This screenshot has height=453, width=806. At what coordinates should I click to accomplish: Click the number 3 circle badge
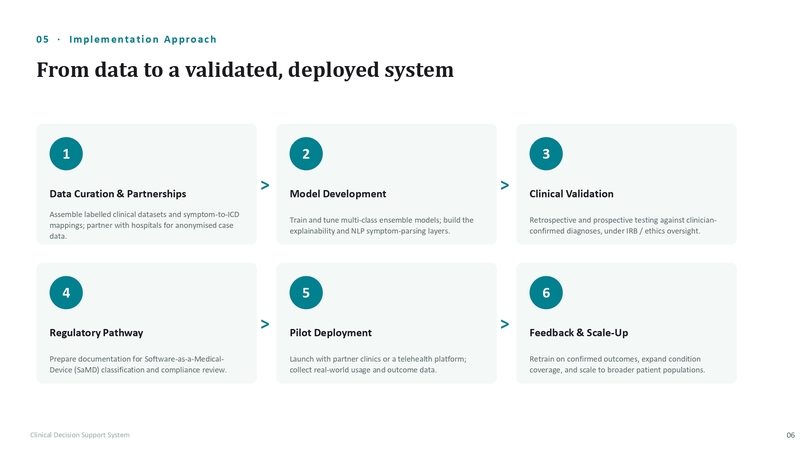click(546, 154)
